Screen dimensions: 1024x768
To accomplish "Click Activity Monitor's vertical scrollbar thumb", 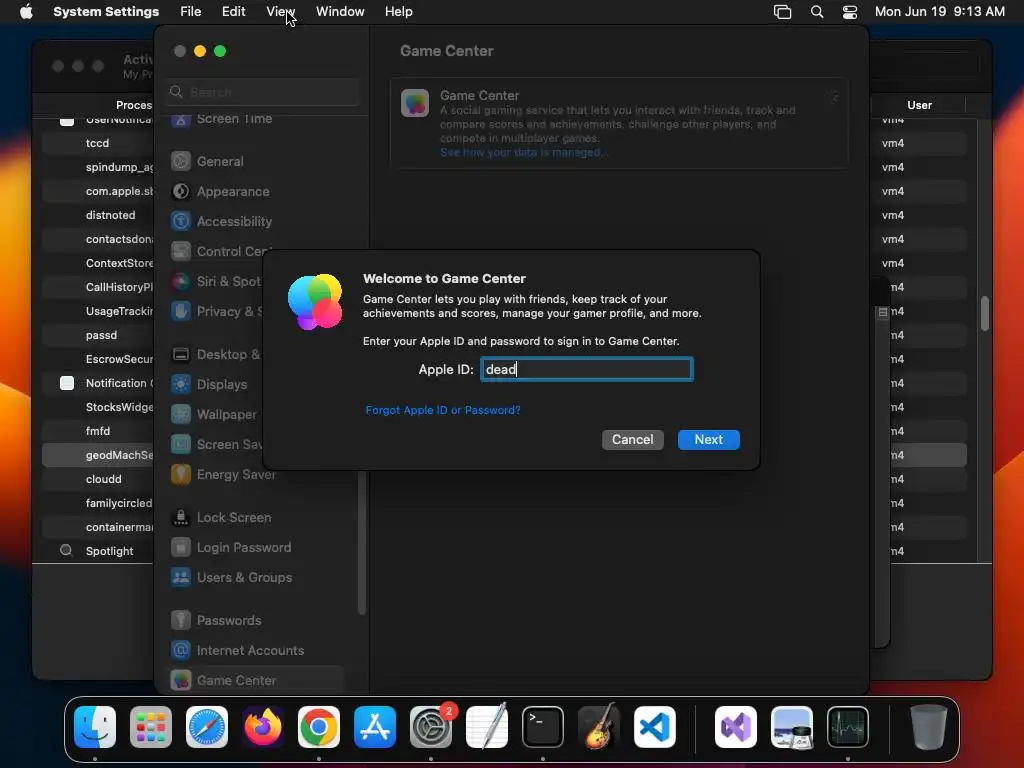I will (x=984, y=313).
